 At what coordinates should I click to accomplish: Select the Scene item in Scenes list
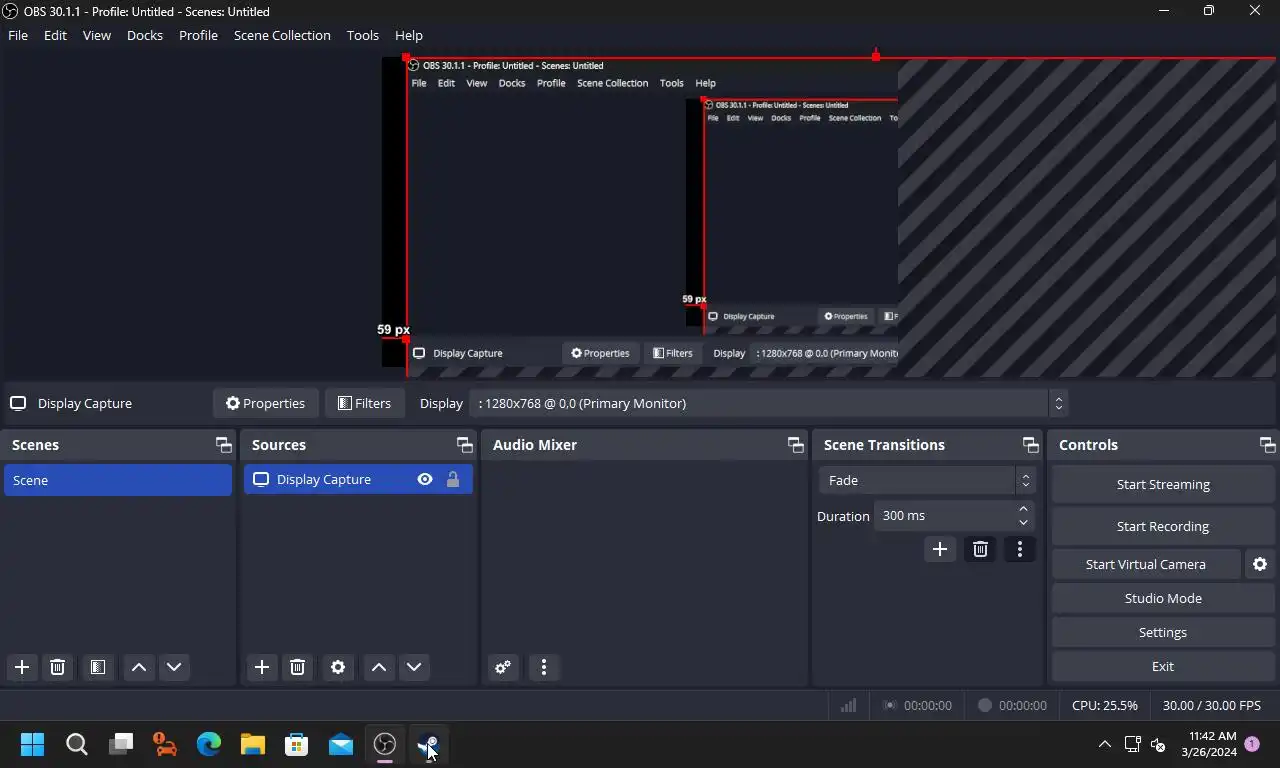coord(118,480)
